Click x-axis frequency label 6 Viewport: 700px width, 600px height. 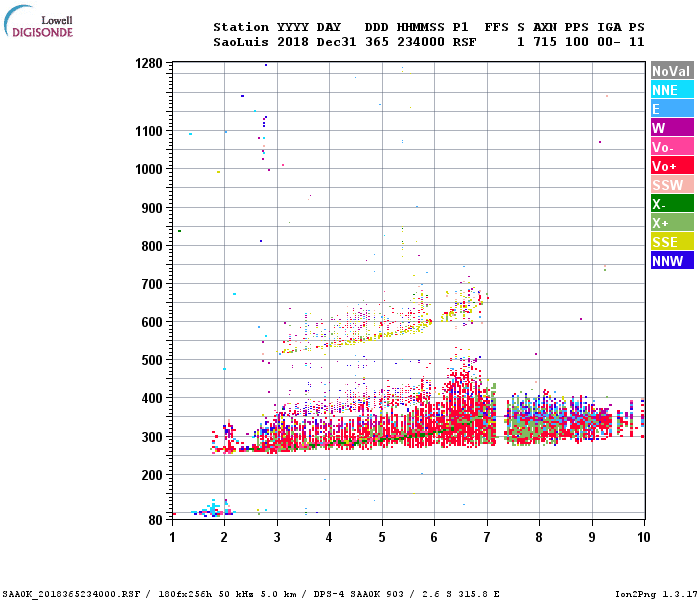point(434,537)
